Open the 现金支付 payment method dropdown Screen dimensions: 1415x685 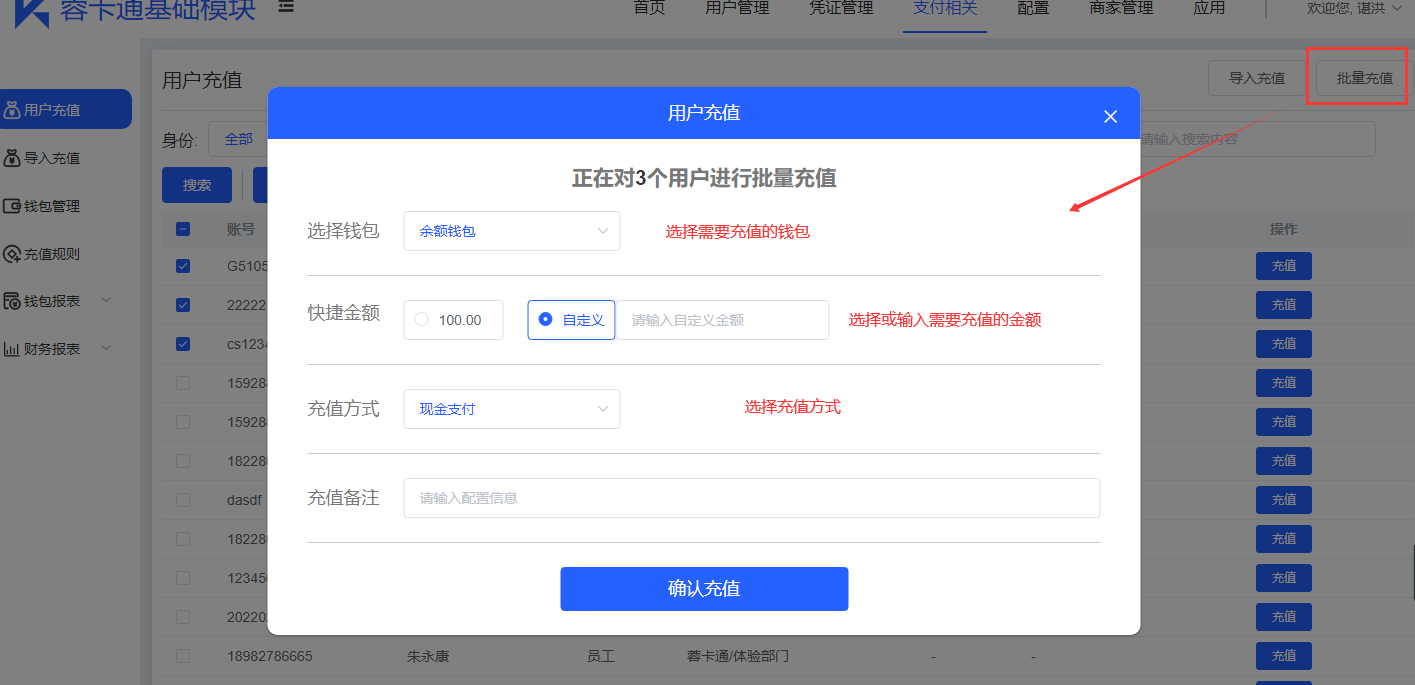point(511,409)
